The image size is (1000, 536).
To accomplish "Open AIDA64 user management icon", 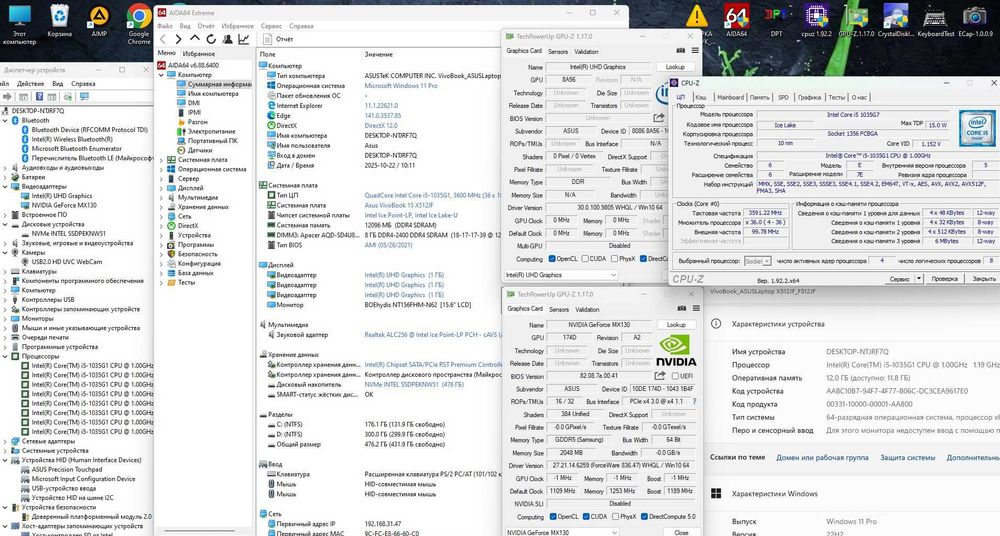I will pyautogui.click(x=227, y=39).
